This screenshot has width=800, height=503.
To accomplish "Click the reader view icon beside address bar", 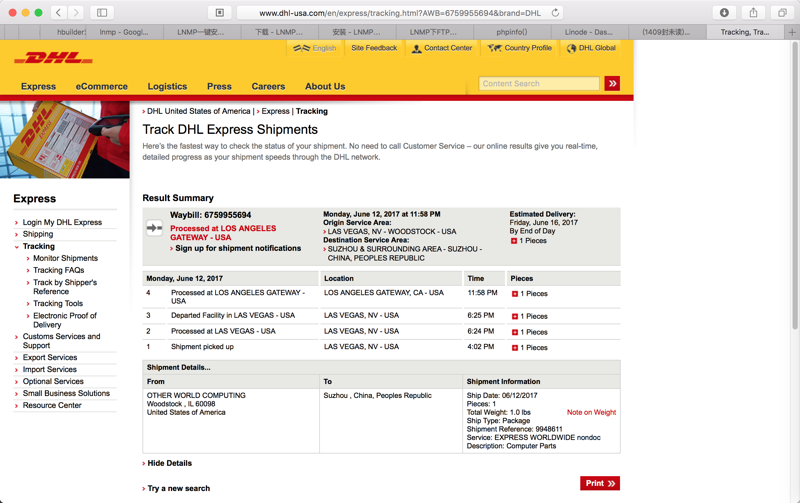I will (220, 13).
